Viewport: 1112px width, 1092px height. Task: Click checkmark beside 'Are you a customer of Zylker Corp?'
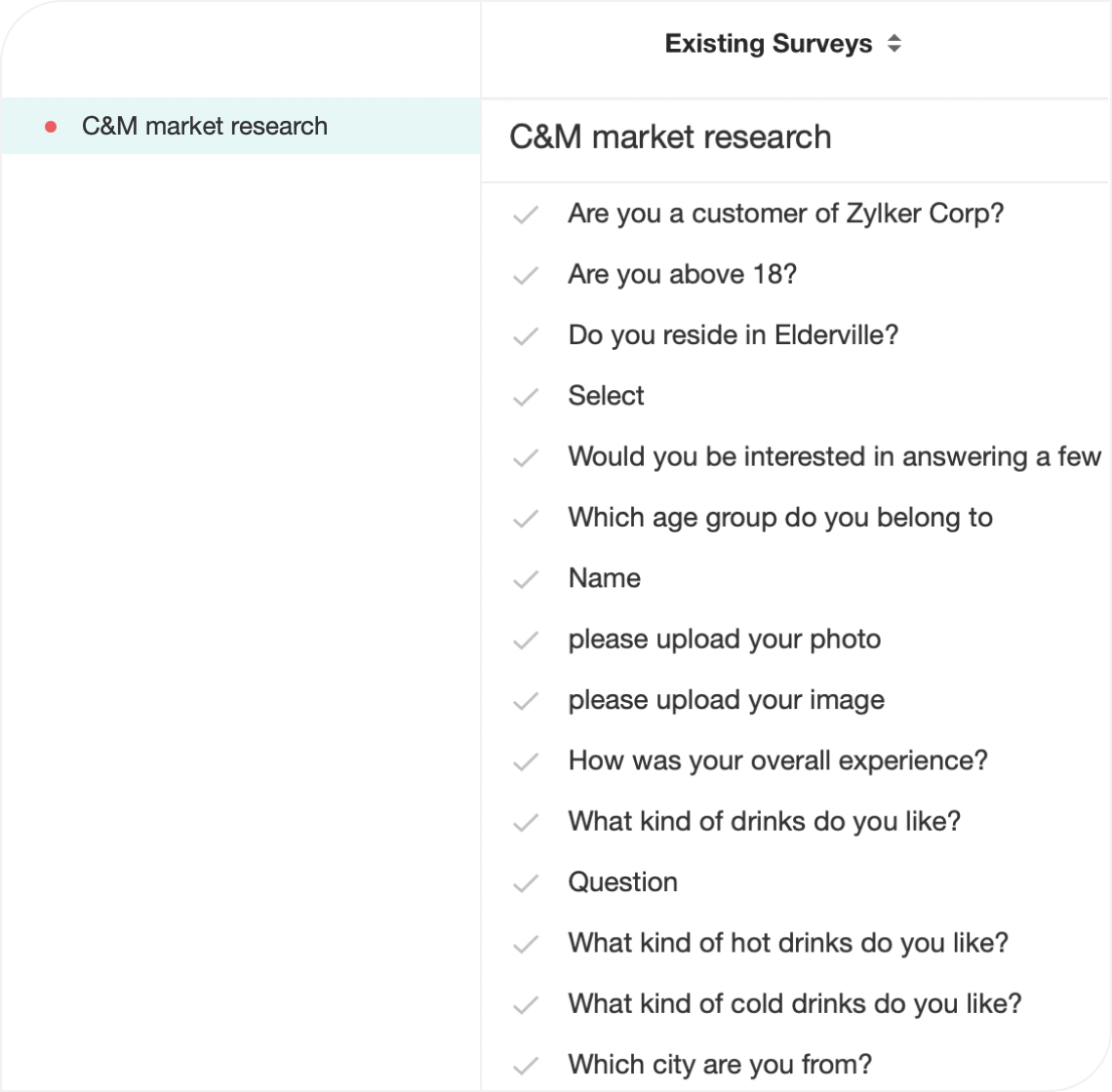526,214
